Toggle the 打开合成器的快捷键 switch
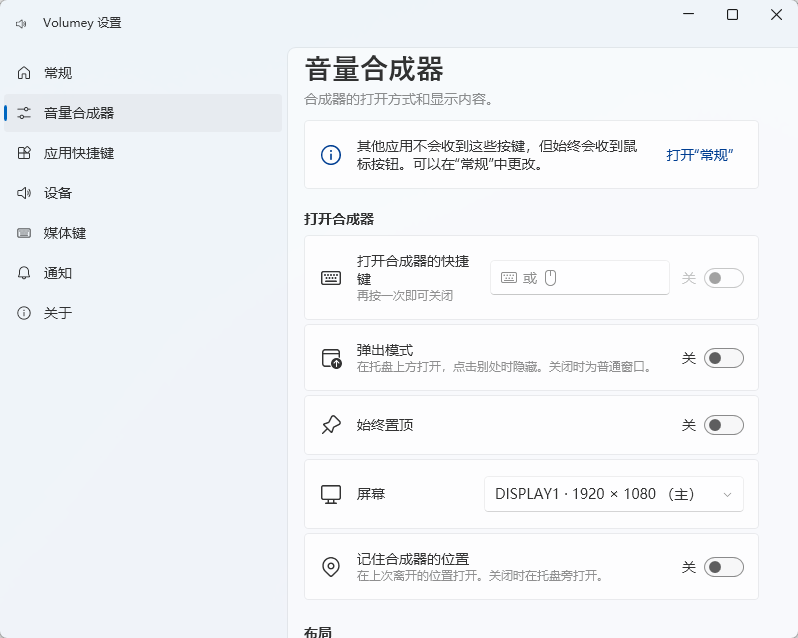This screenshot has width=798, height=638. point(724,278)
